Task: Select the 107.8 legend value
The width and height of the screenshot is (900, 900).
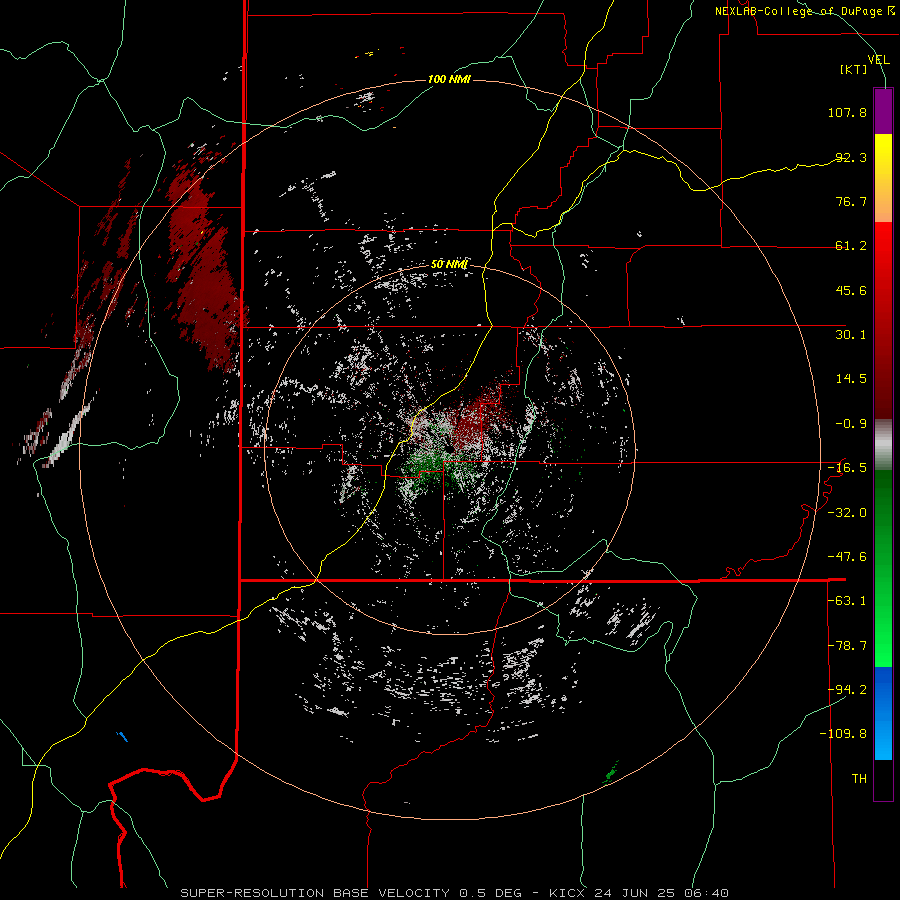Action: coord(847,112)
